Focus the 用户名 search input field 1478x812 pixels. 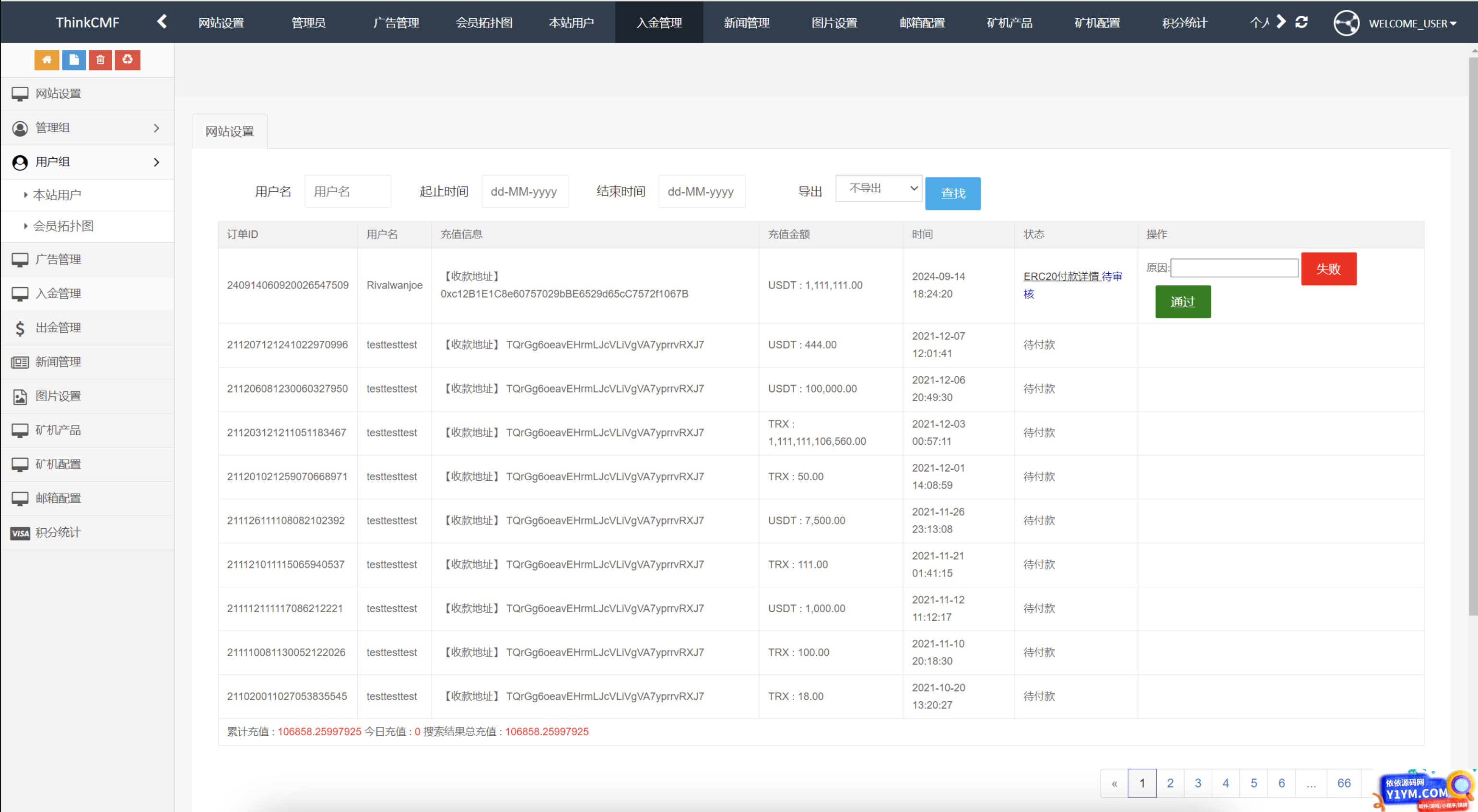(348, 192)
